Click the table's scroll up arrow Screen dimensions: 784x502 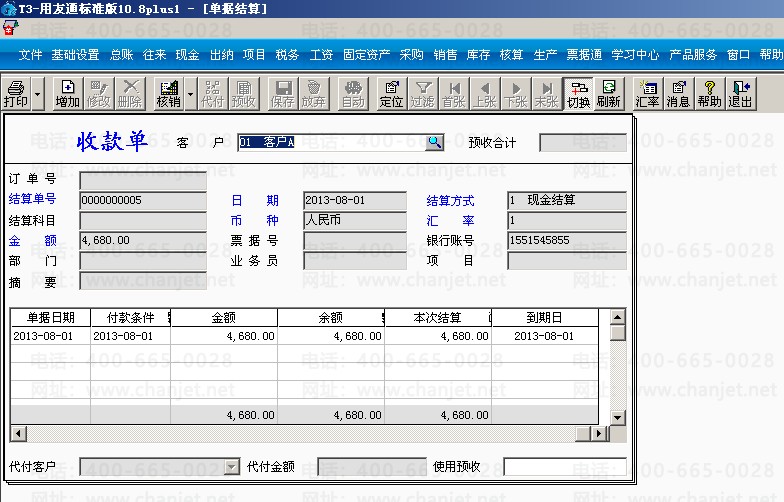(x=618, y=317)
